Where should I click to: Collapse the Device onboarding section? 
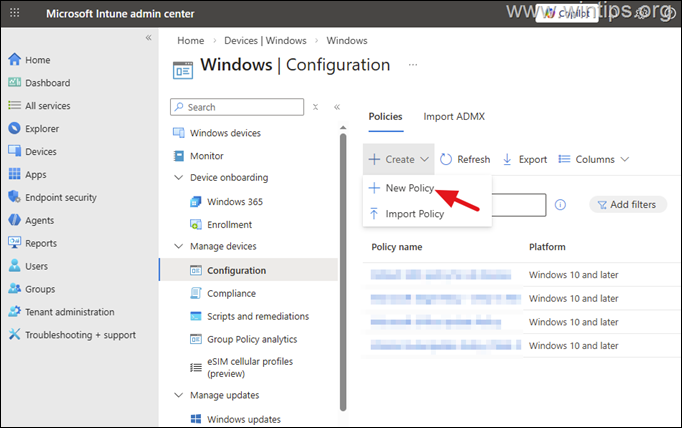tap(178, 177)
